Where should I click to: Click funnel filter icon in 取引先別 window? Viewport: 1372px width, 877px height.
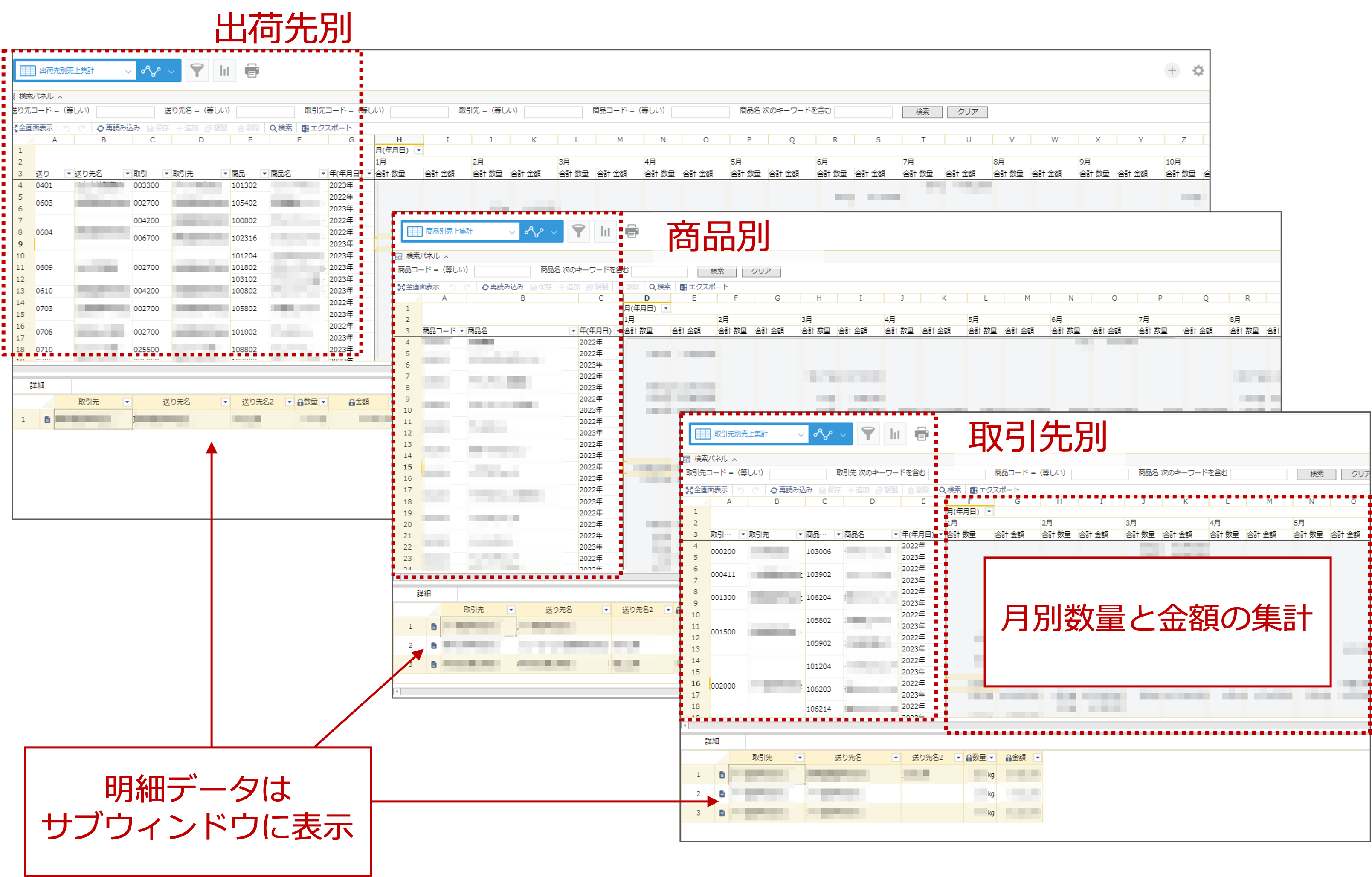[x=868, y=434]
